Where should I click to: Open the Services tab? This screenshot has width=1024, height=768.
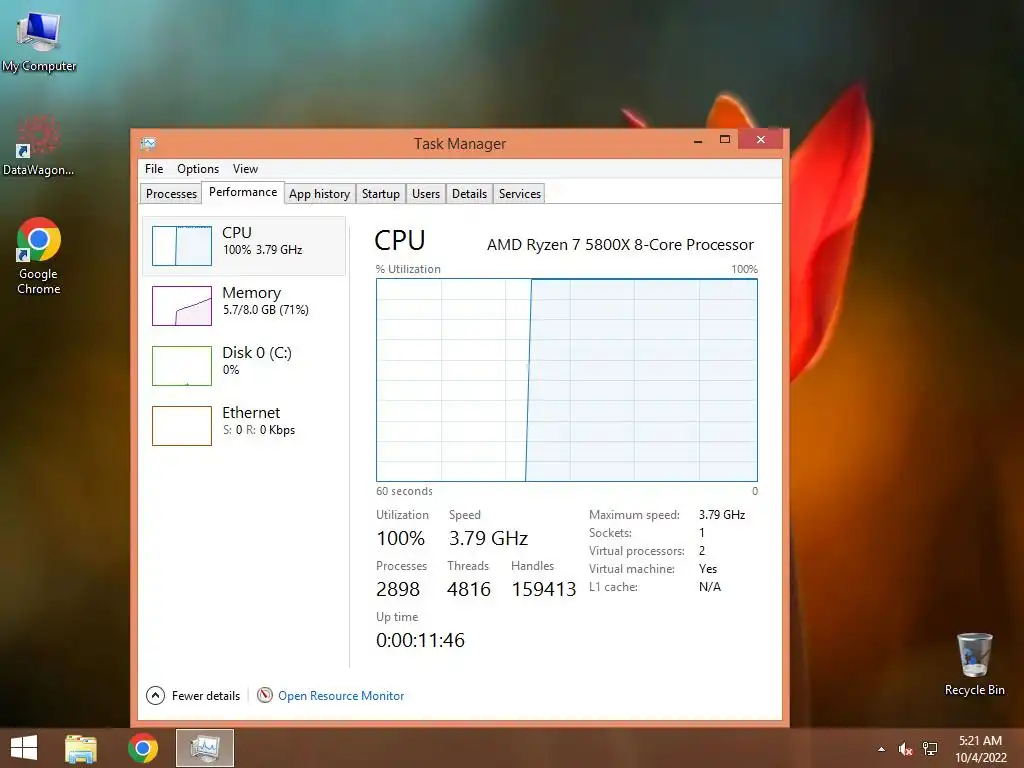pos(520,193)
